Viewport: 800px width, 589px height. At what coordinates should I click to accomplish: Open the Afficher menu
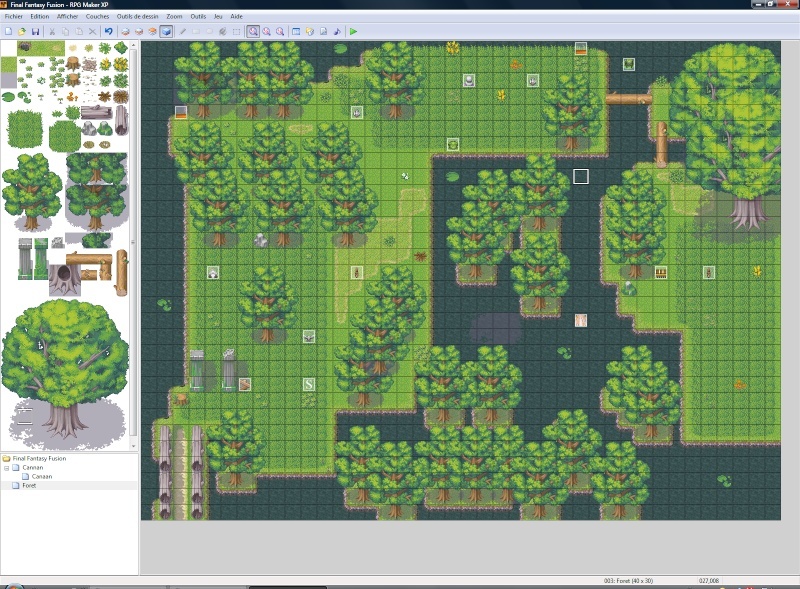click(x=67, y=16)
